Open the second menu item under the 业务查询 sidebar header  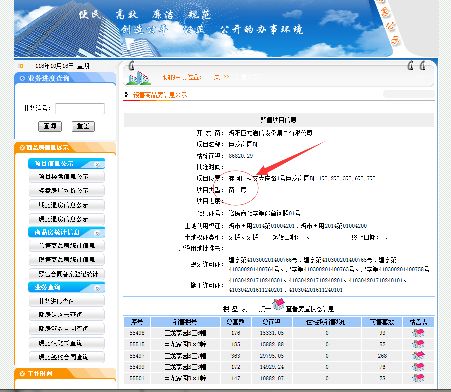coord(67,315)
